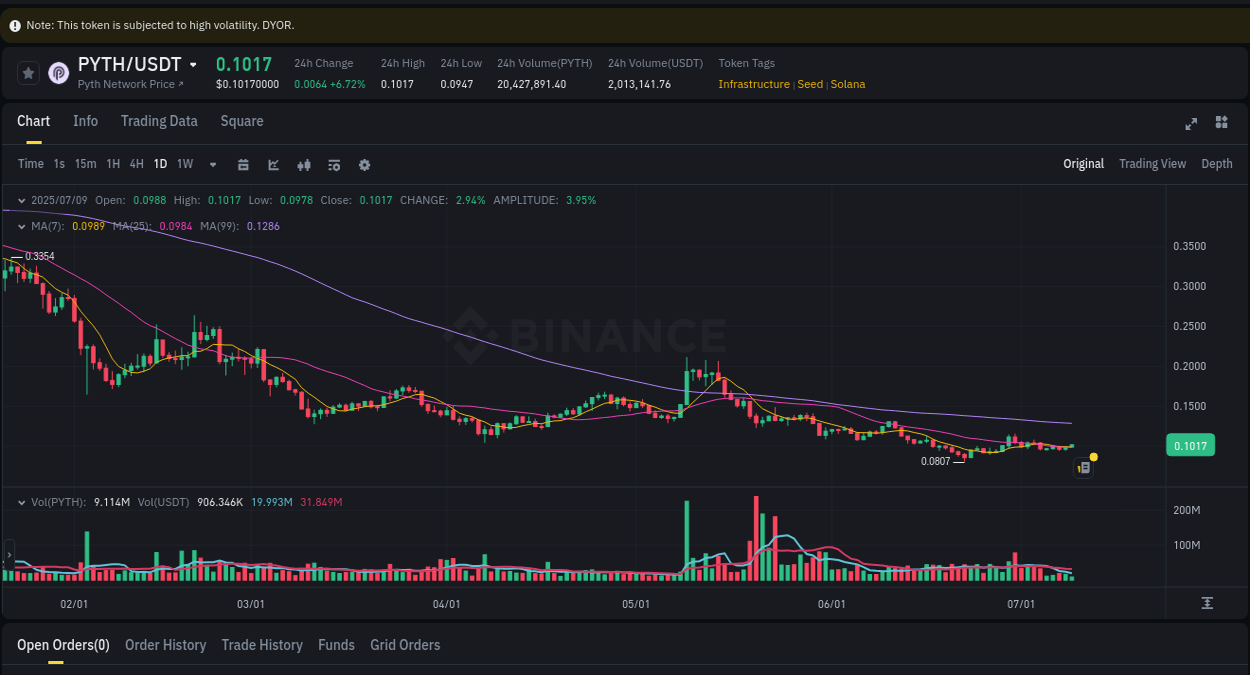The width and height of the screenshot is (1250, 675).
Task: Click the Infrastructure token tag
Action: (x=753, y=84)
